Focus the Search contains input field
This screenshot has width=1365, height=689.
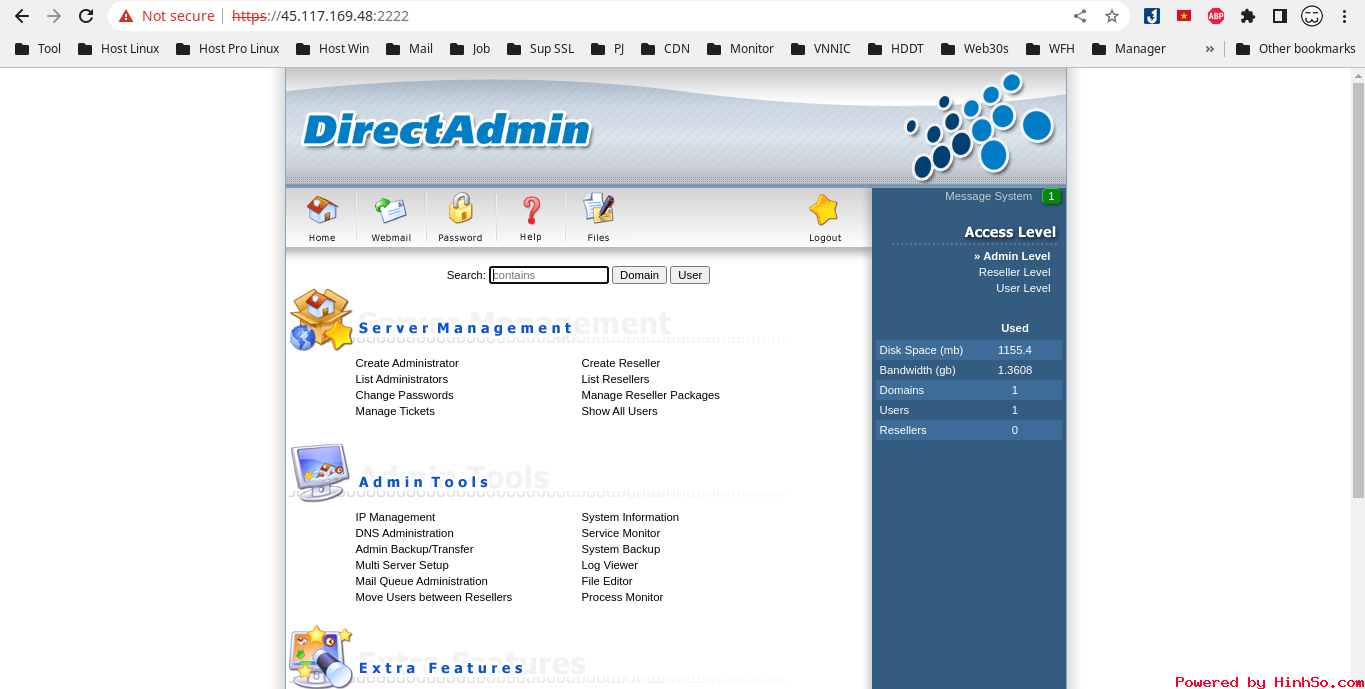point(549,275)
